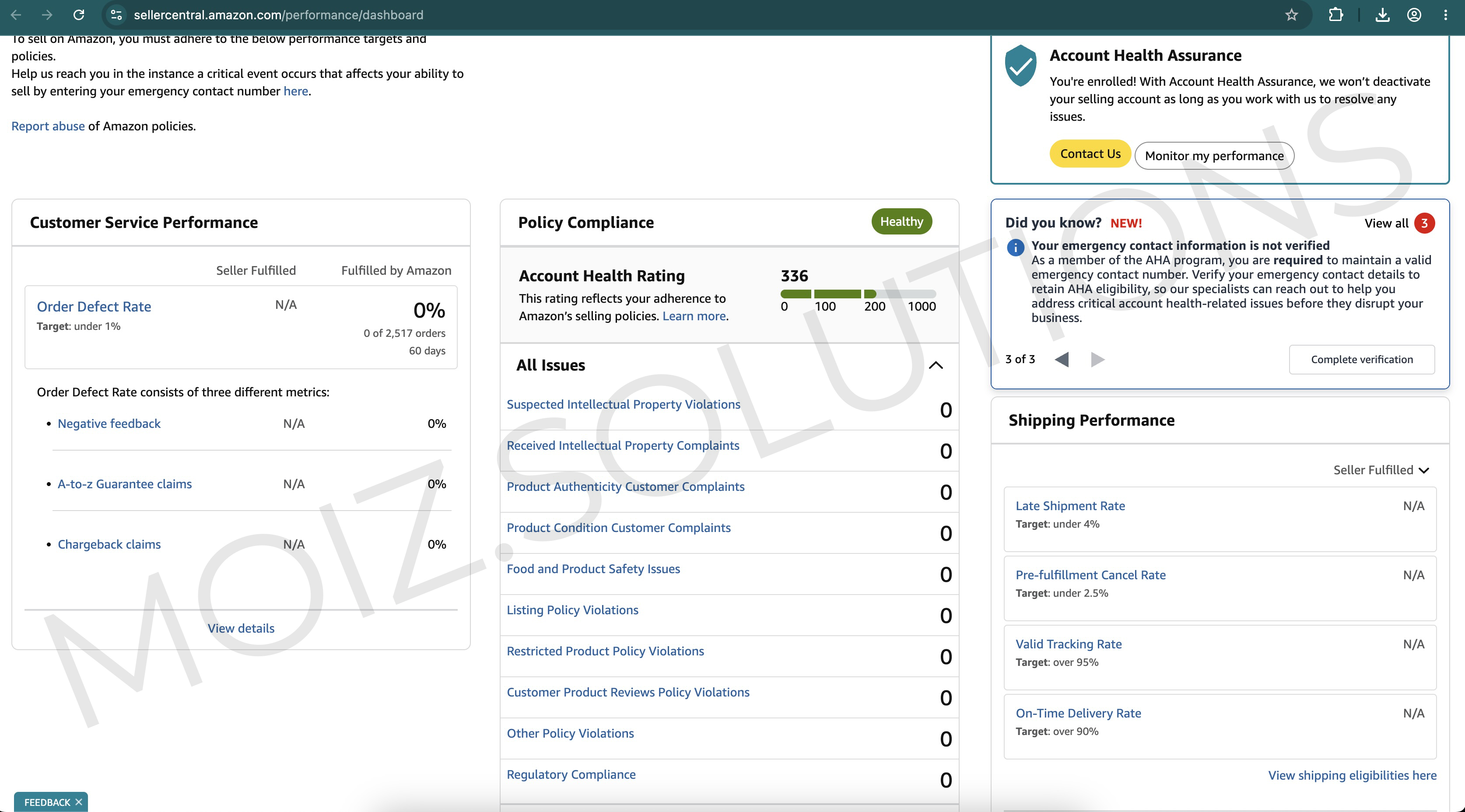Click the browser address bar URL
Viewport: 1465px width, 812px height.
point(279,15)
